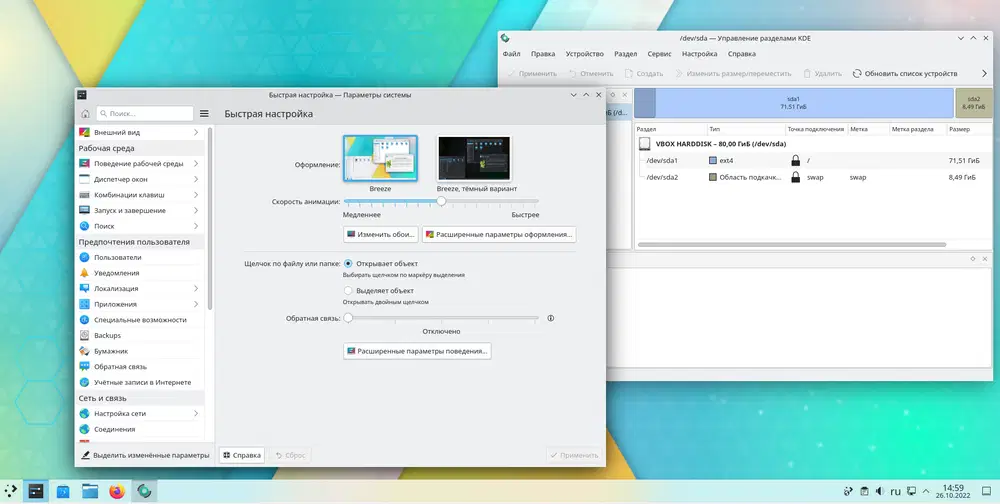Select the /dev/sda1 partition row
This screenshot has height=504, width=1000.
point(814,161)
